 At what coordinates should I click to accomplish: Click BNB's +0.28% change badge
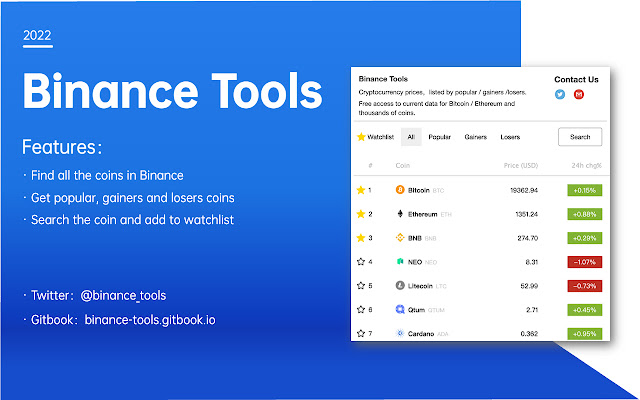point(584,238)
